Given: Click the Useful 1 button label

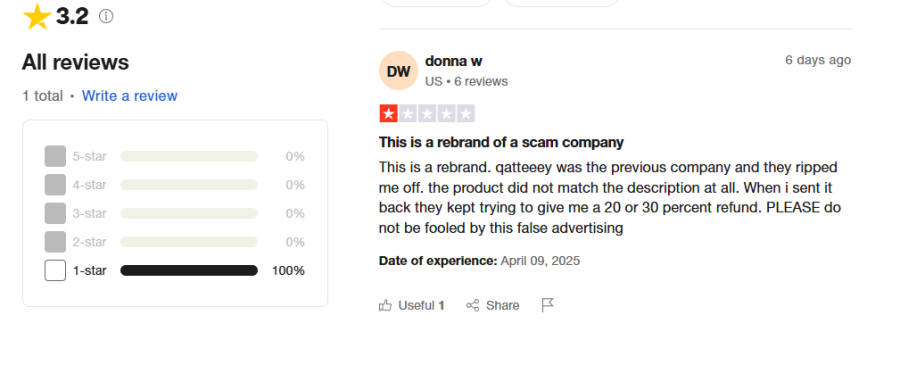Looking at the screenshot, I should tap(421, 305).
